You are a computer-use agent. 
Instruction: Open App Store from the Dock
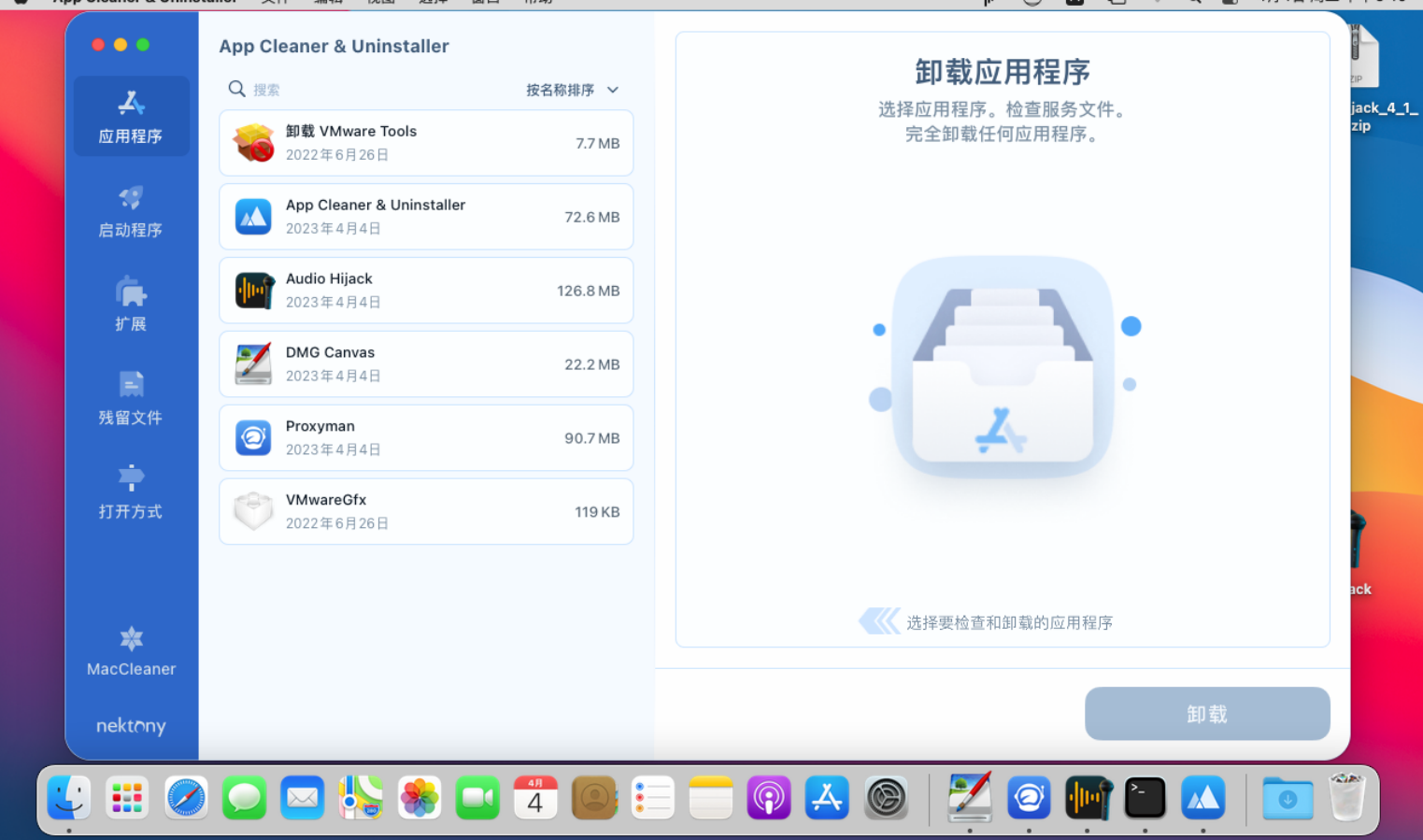[x=827, y=798]
